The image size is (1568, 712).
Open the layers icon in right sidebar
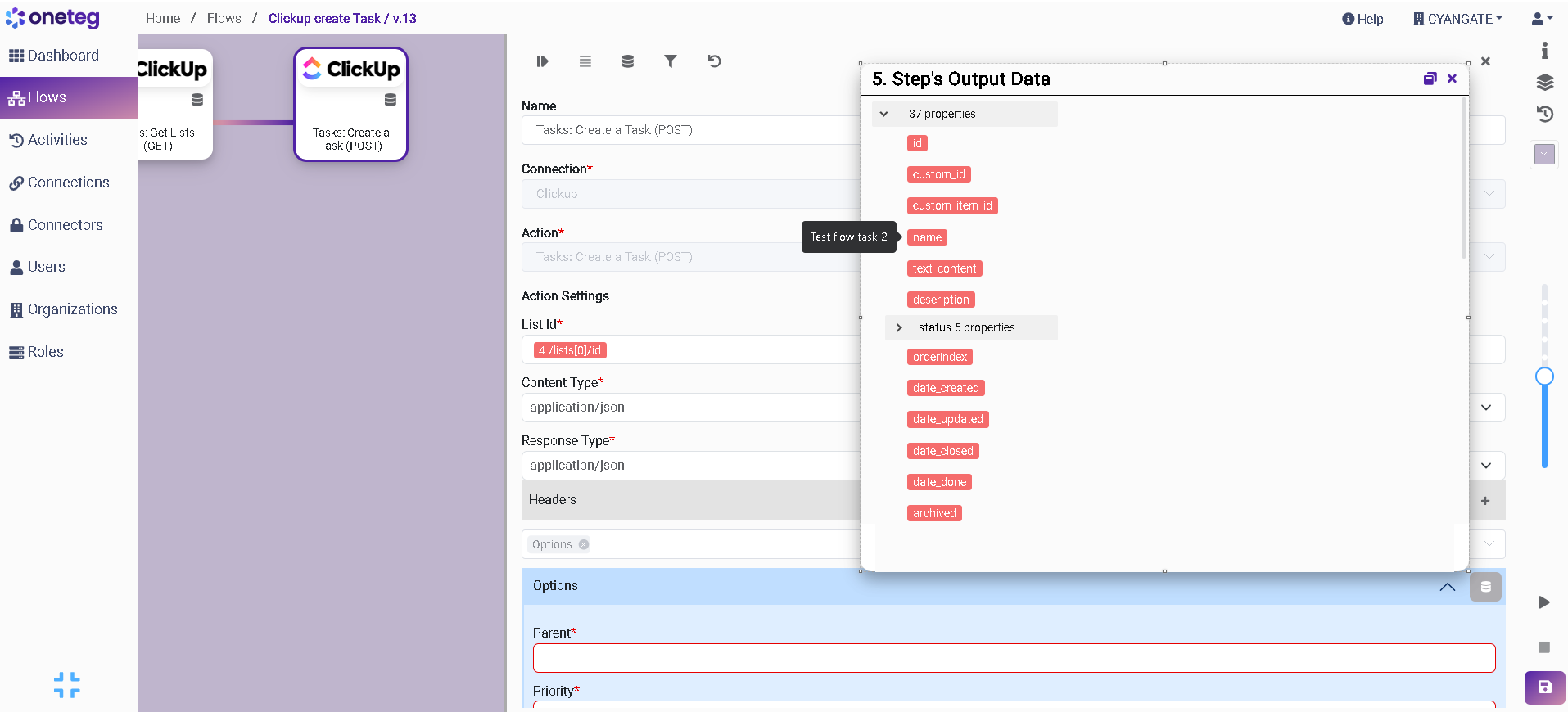tap(1544, 83)
